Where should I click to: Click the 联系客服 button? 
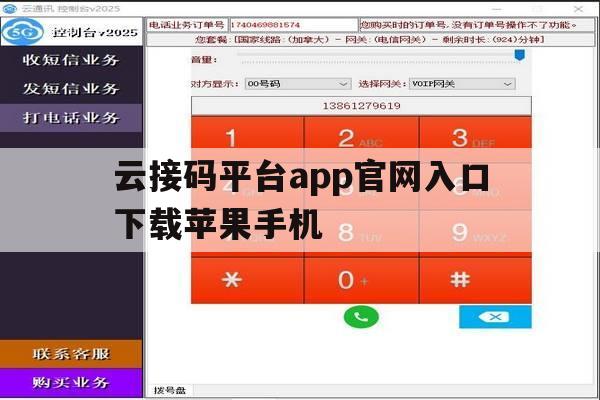71,354
